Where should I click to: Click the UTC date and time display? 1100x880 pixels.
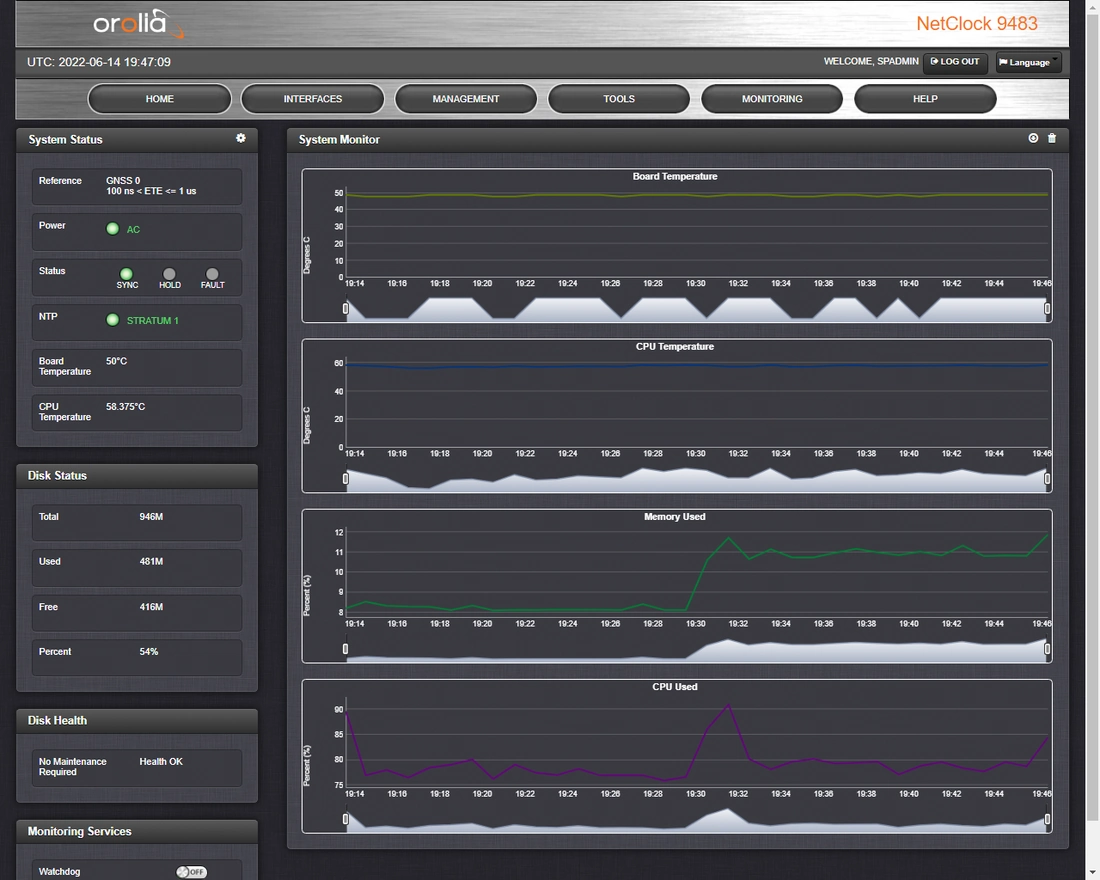(99, 62)
